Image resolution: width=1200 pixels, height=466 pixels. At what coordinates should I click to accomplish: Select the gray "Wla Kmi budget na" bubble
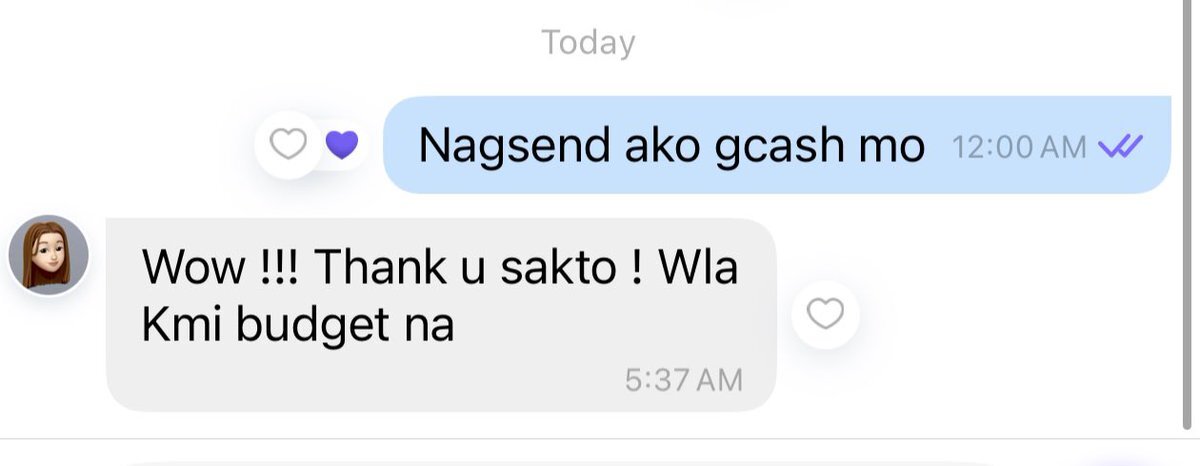441,314
